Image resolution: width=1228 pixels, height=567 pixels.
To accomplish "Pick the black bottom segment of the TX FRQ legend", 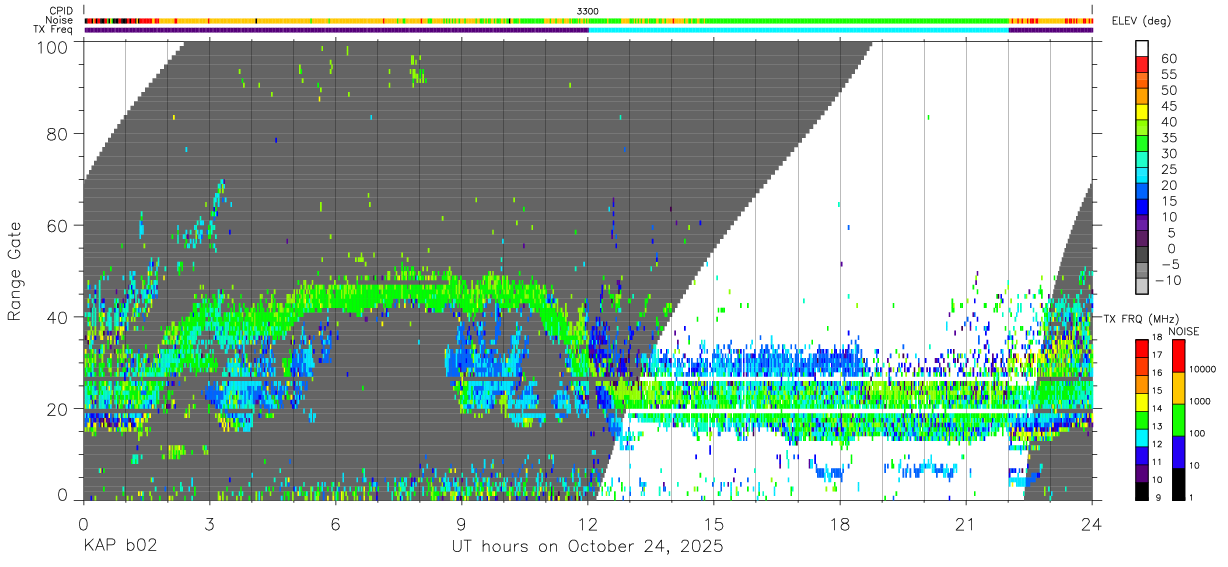I will pos(1141,489).
